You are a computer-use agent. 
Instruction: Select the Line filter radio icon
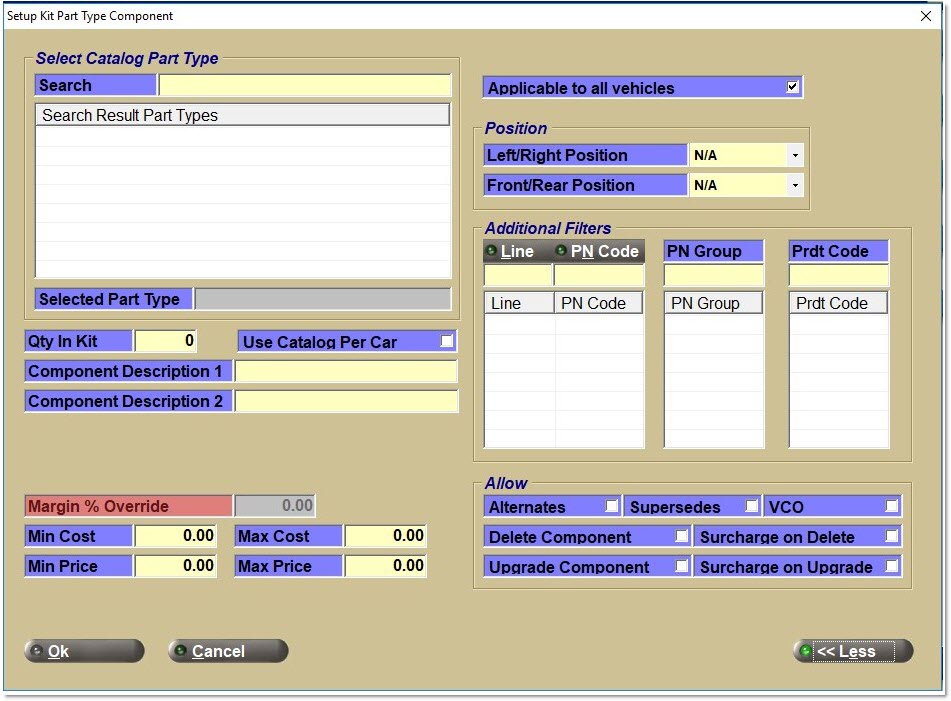tap(492, 251)
